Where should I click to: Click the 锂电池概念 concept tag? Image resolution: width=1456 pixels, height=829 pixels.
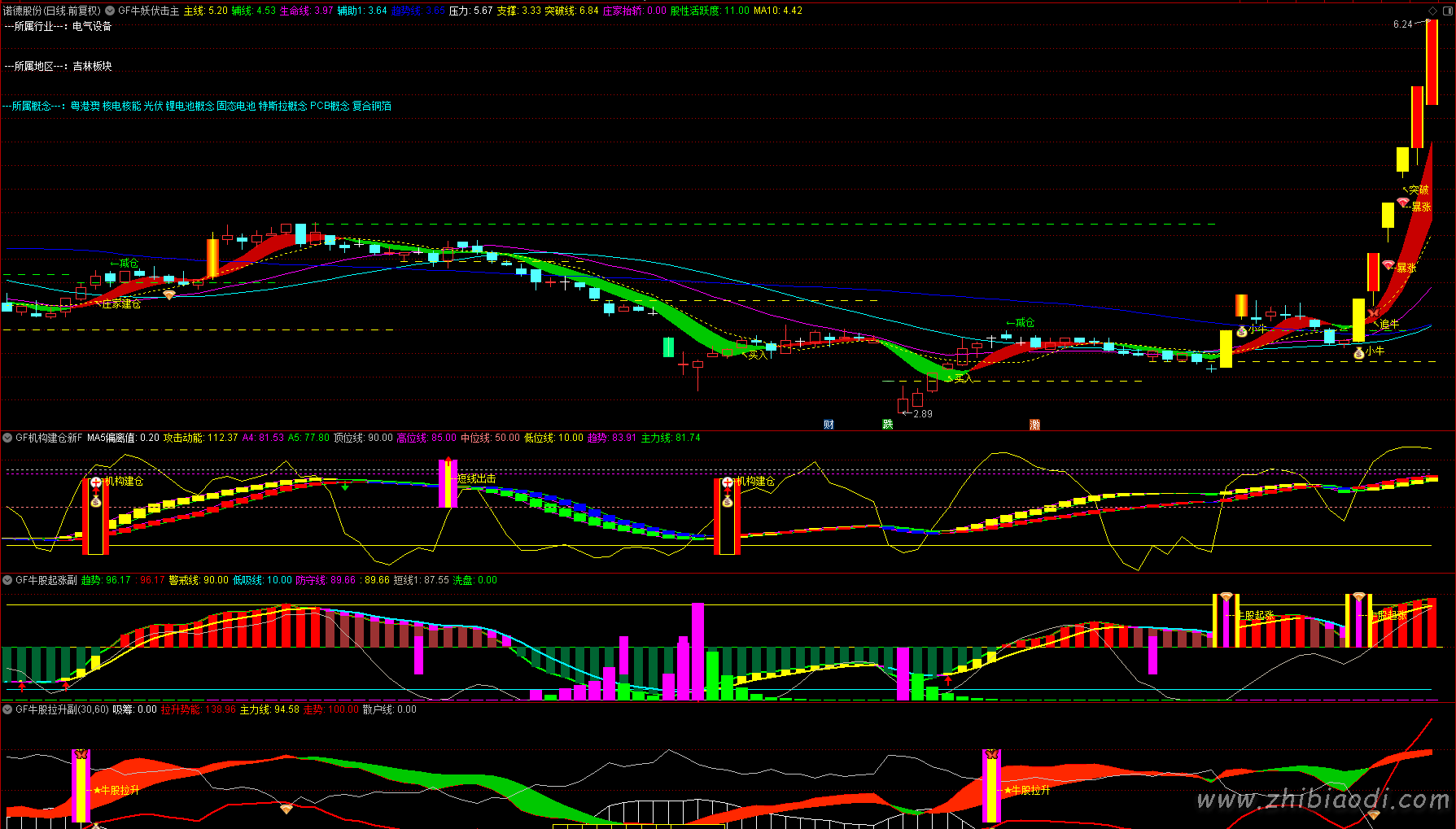point(190,106)
